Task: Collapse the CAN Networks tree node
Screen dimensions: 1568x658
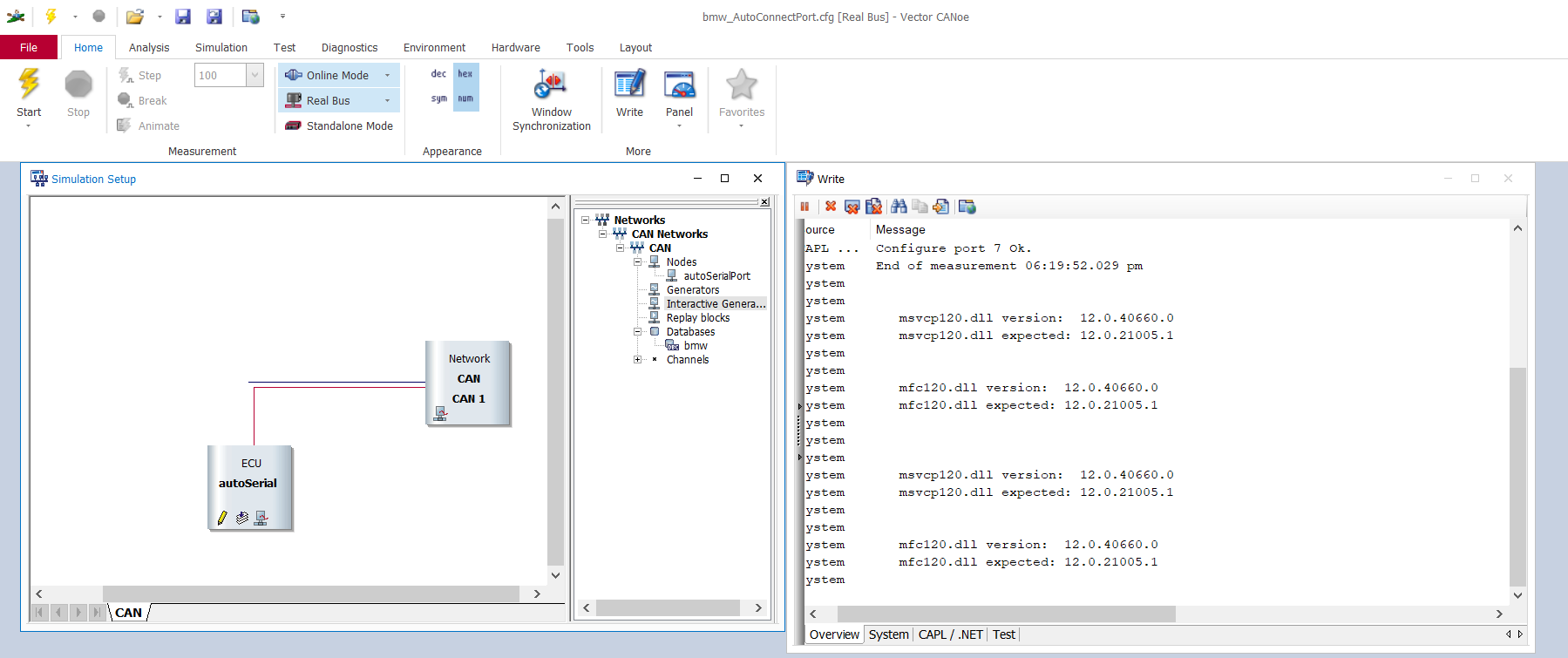Action: click(603, 234)
